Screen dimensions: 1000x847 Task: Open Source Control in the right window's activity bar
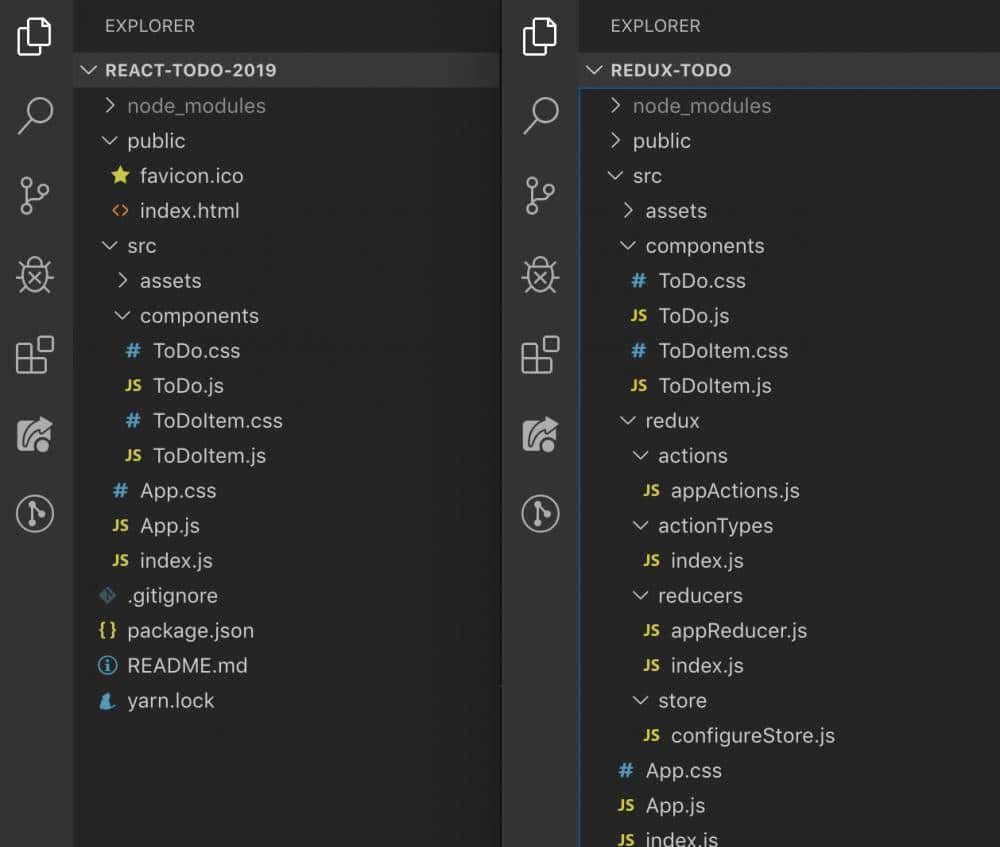[540, 196]
